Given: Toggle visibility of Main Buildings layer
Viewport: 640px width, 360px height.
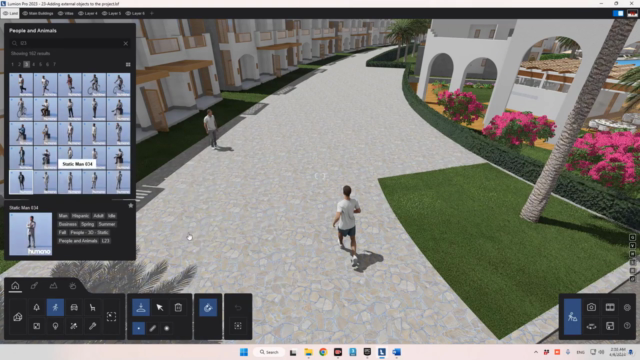Looking at the screenshot, I should click(25, 13).
